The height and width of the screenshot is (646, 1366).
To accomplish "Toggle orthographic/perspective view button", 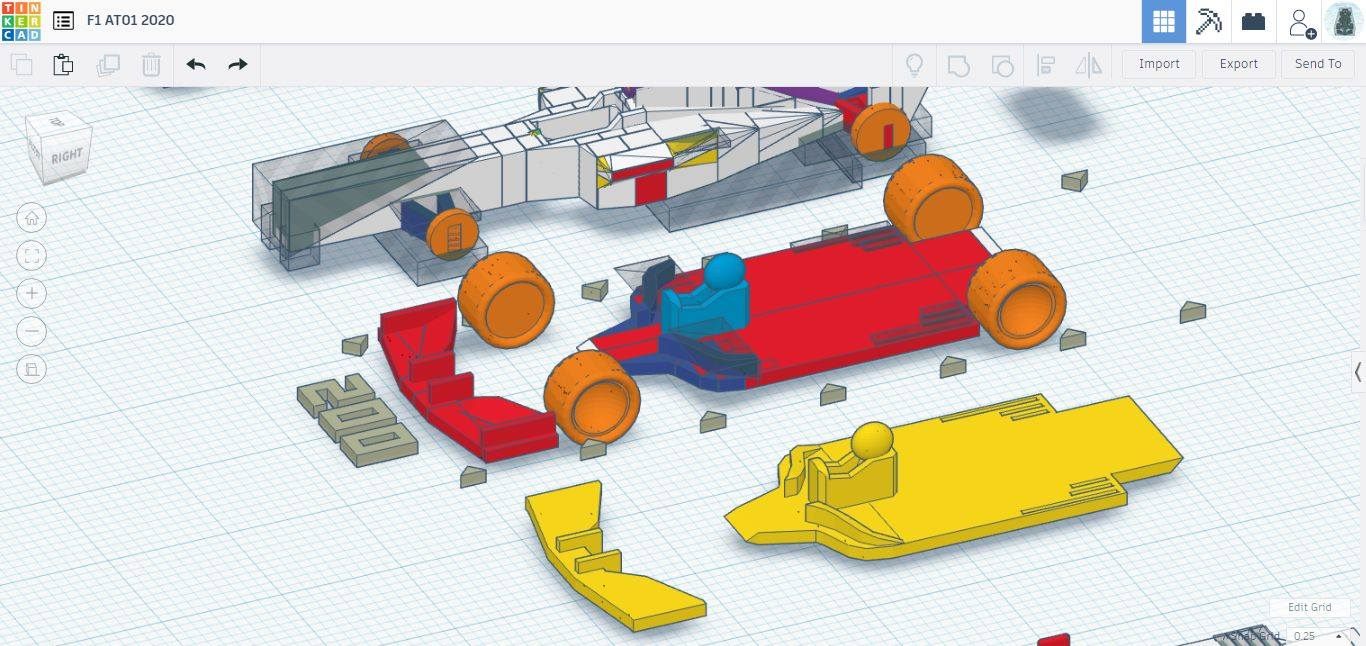I will click(x=32, y=369).
